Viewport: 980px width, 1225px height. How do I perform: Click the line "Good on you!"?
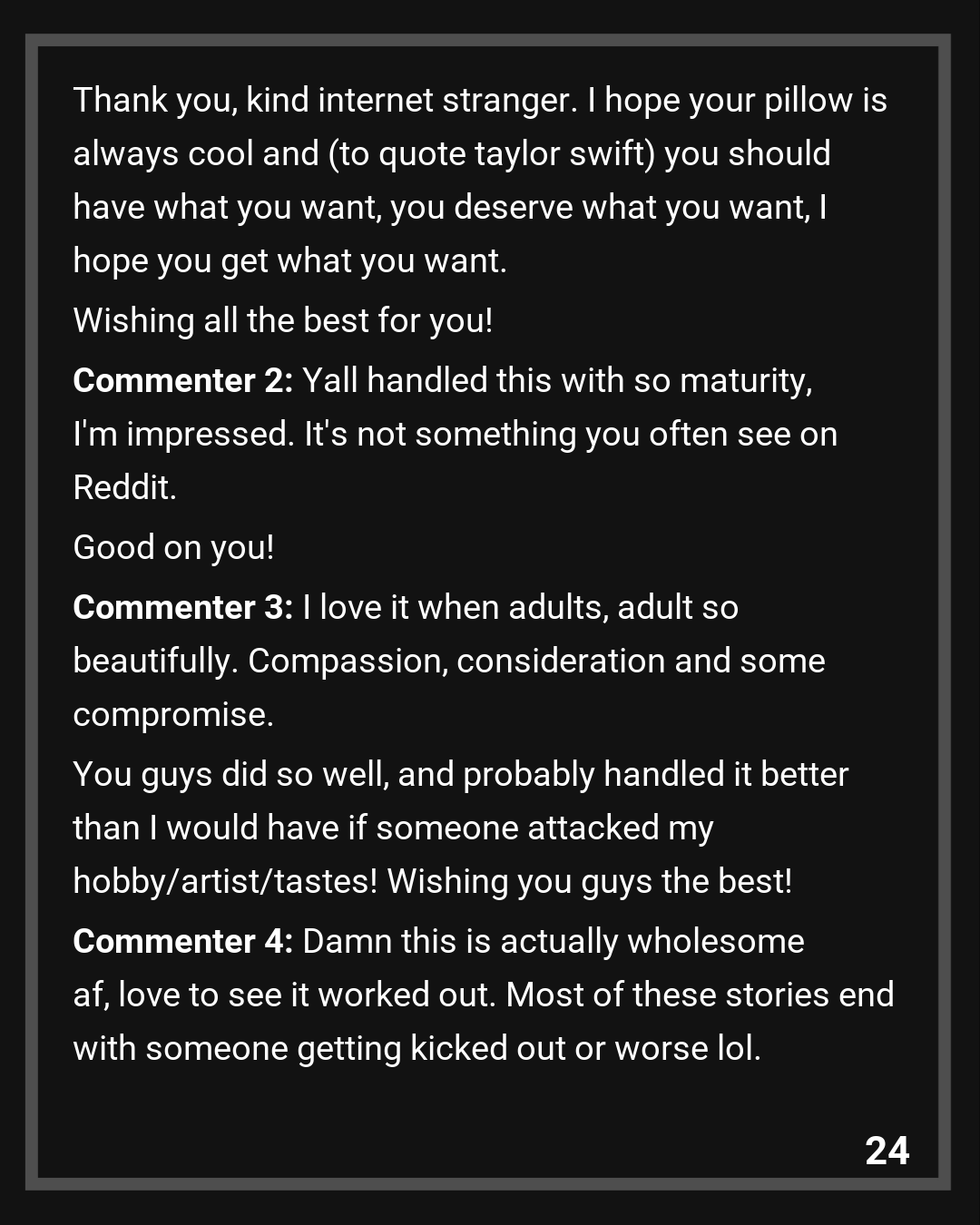tap(173, 548)
